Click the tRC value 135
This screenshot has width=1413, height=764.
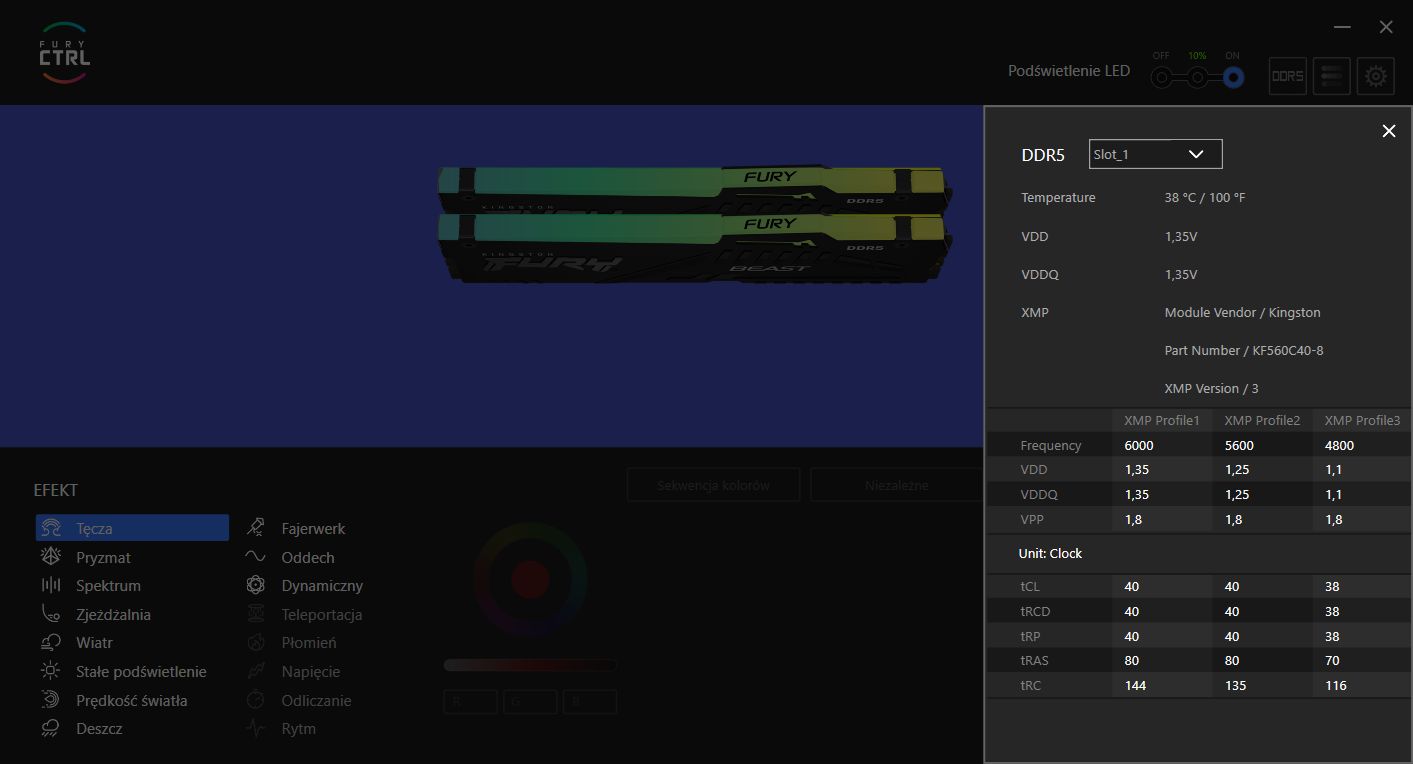1236,685
